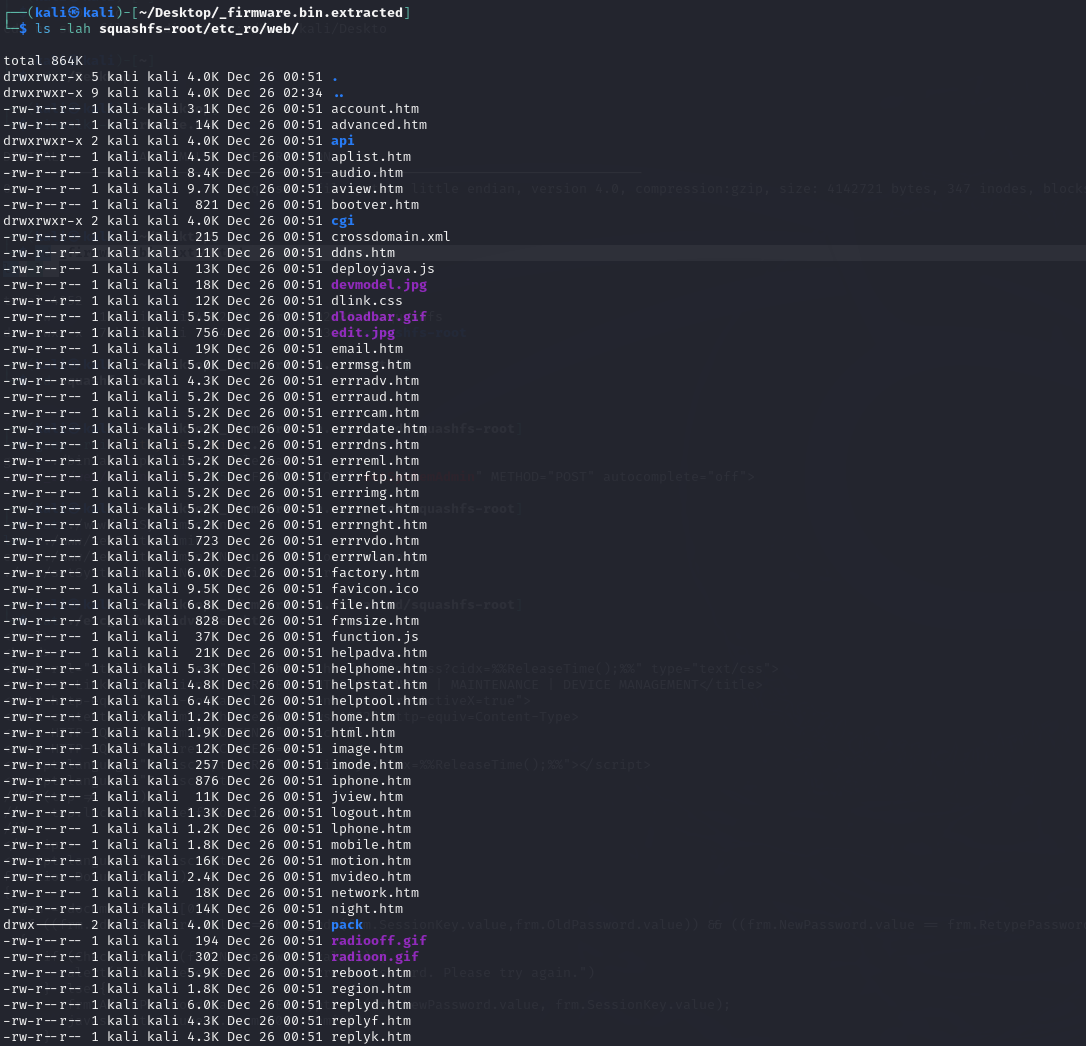
Task: Click the blue api directory name
Action: click(343, 141)
